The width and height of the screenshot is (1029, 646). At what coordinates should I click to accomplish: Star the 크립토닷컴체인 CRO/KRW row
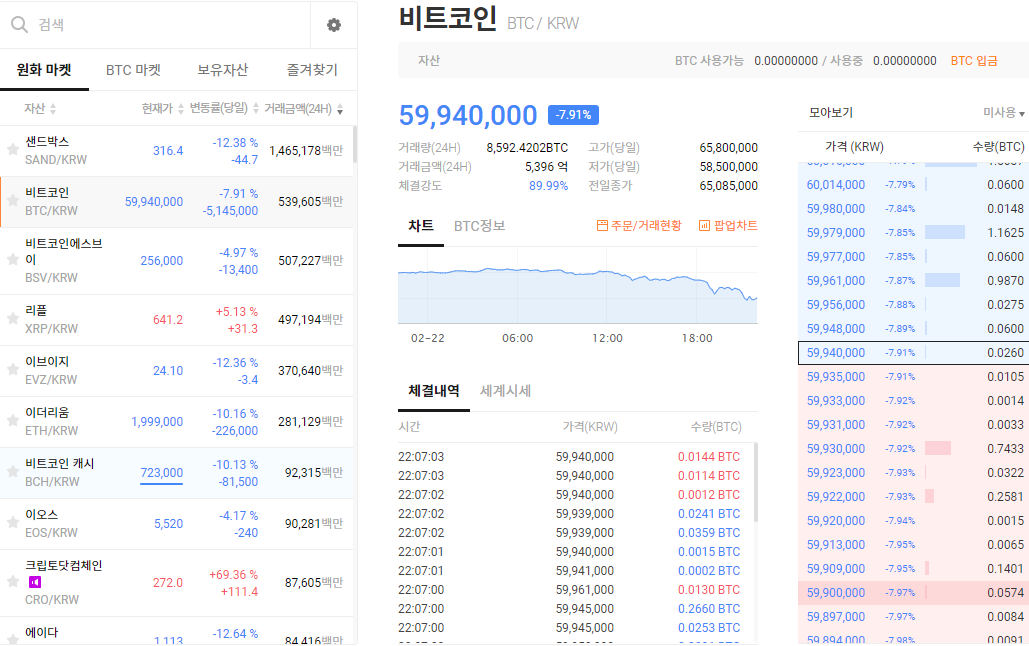coord(12,582)
